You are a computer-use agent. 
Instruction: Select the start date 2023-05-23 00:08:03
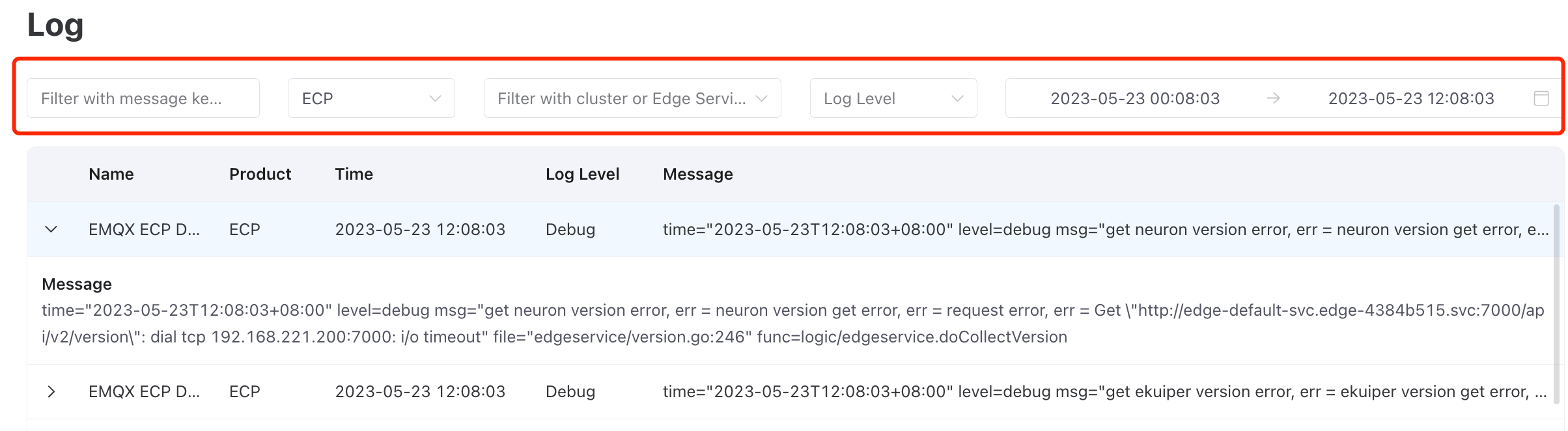(1136, 98)
